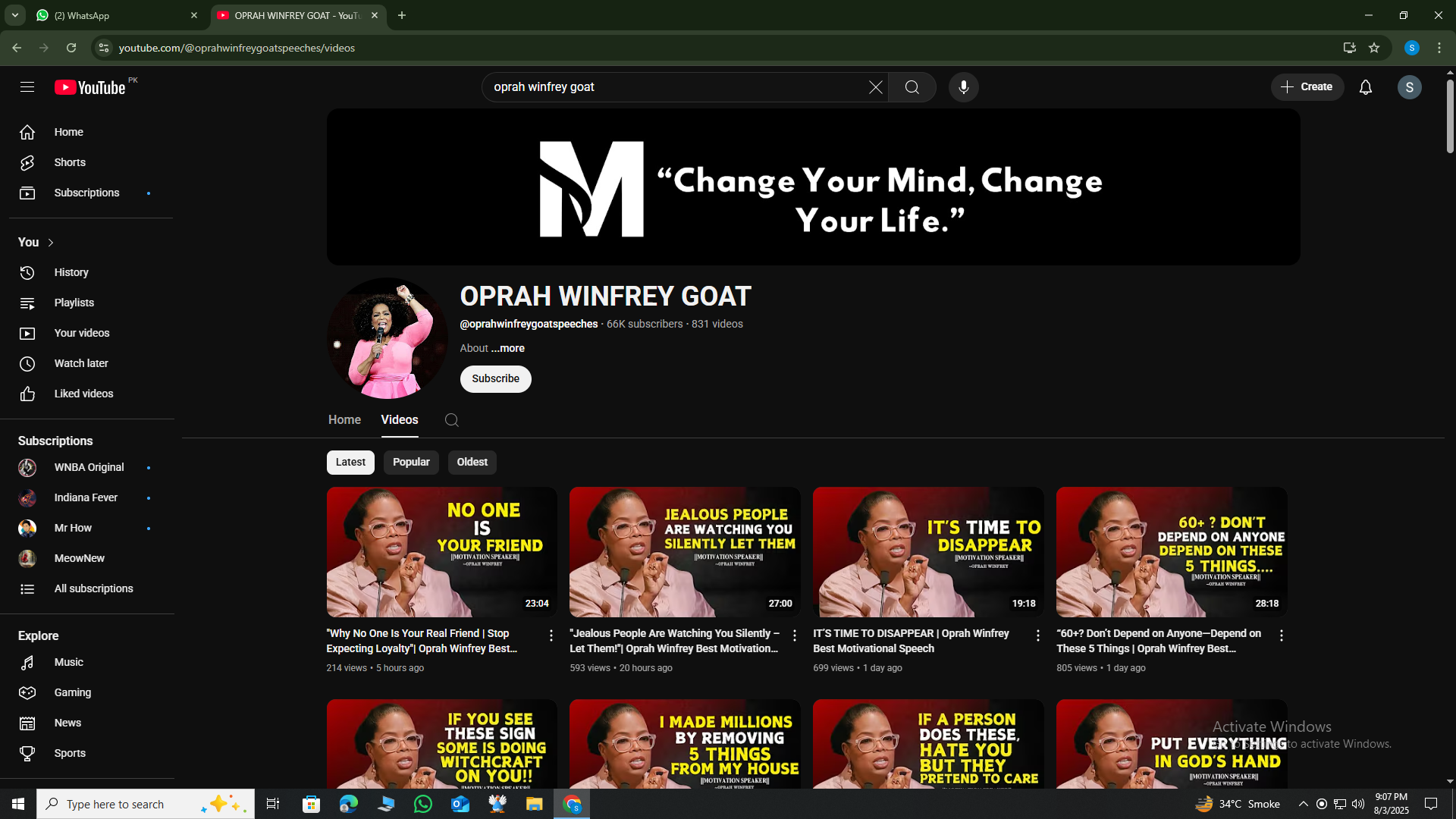The width and height of the screenshot is (1456, 819).
Task: Open Subscriptions in the sidebar
Action: coord(86,193)
